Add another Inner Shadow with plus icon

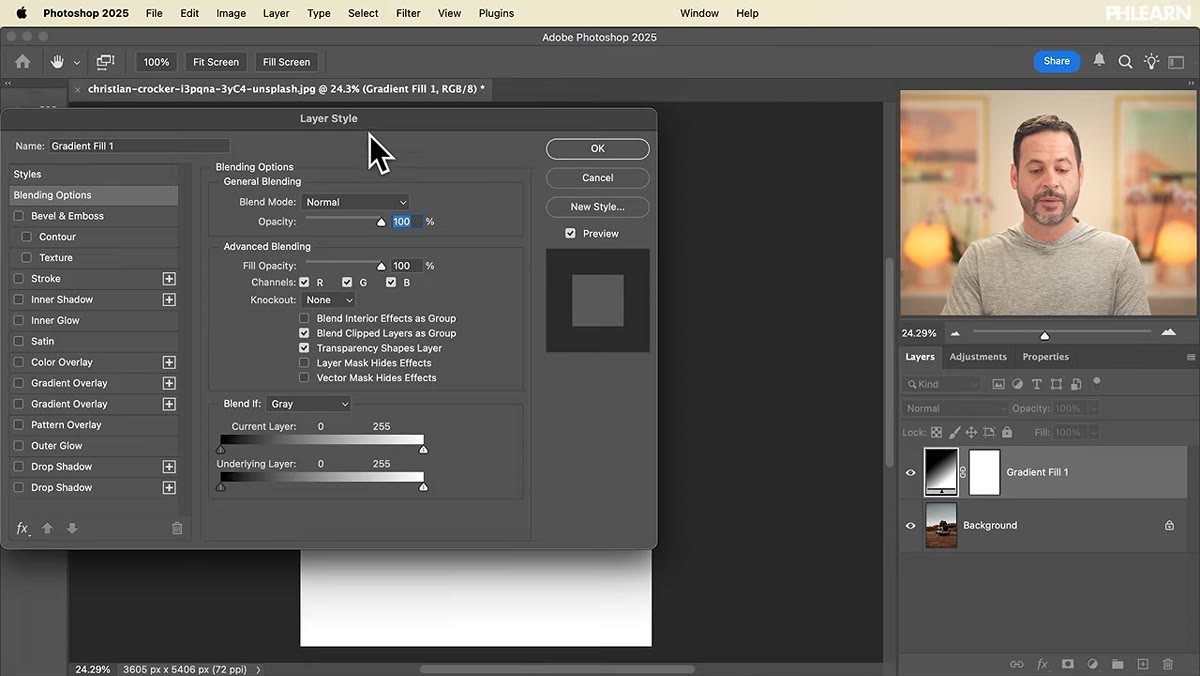(x=169, y=300)
